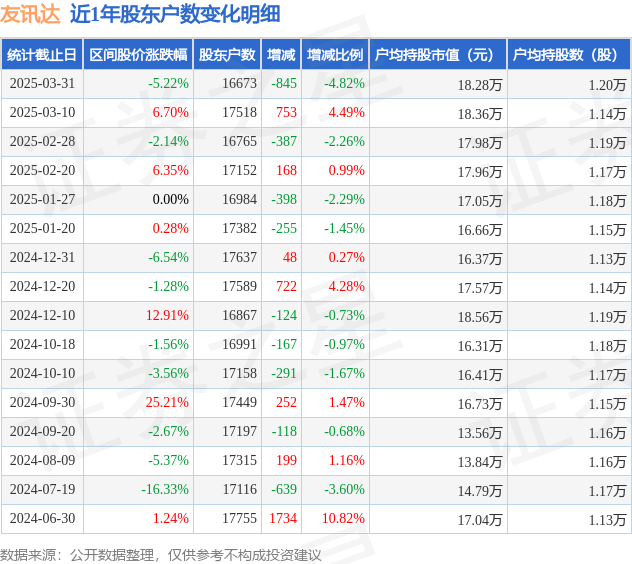Click the date cell 2024-06-30

42,519
